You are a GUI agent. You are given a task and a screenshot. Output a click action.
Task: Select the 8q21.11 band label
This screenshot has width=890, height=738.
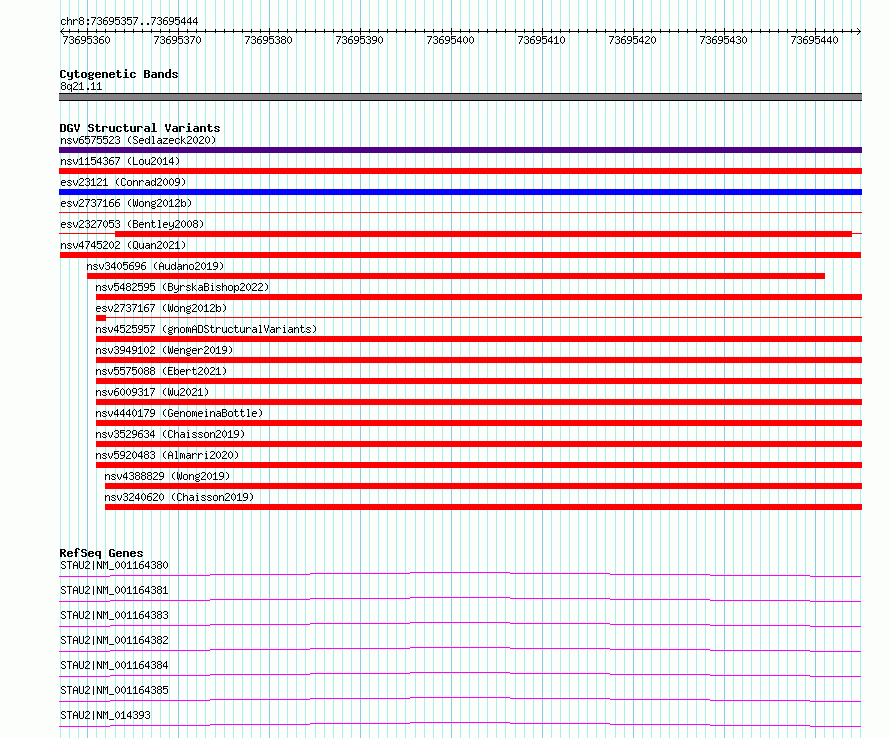coord(81,86)
